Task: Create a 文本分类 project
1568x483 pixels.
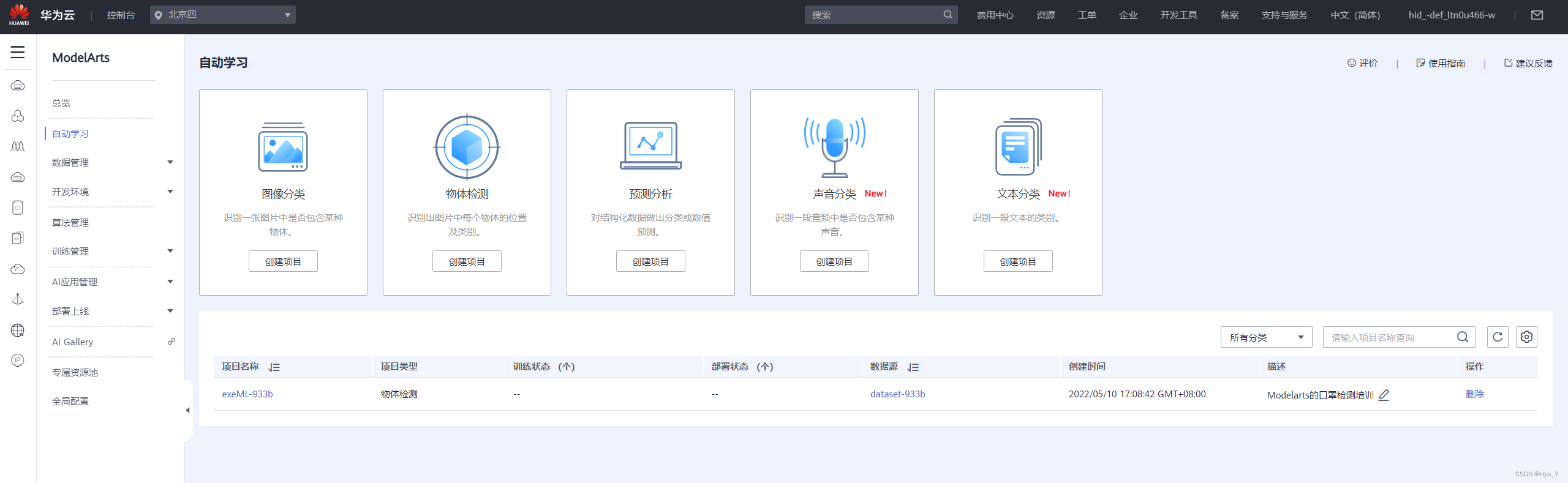Action: tap(1018, 261)
